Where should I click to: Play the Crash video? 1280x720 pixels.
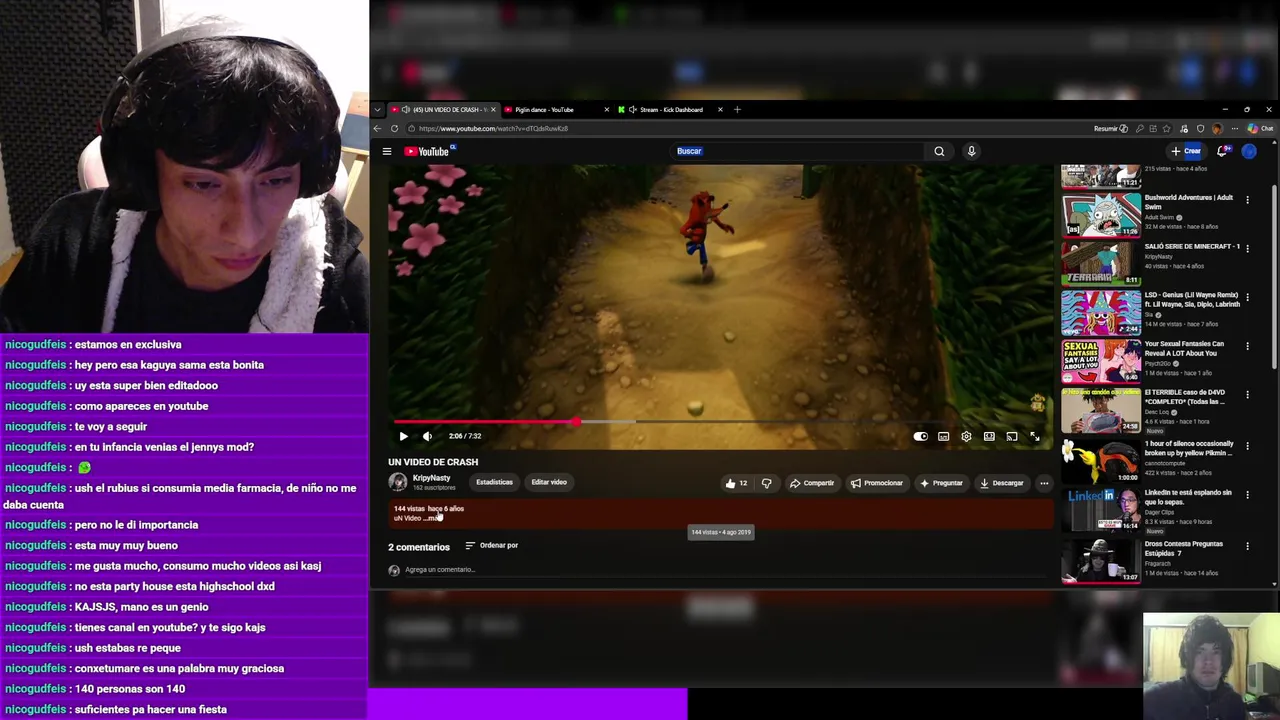403,436
